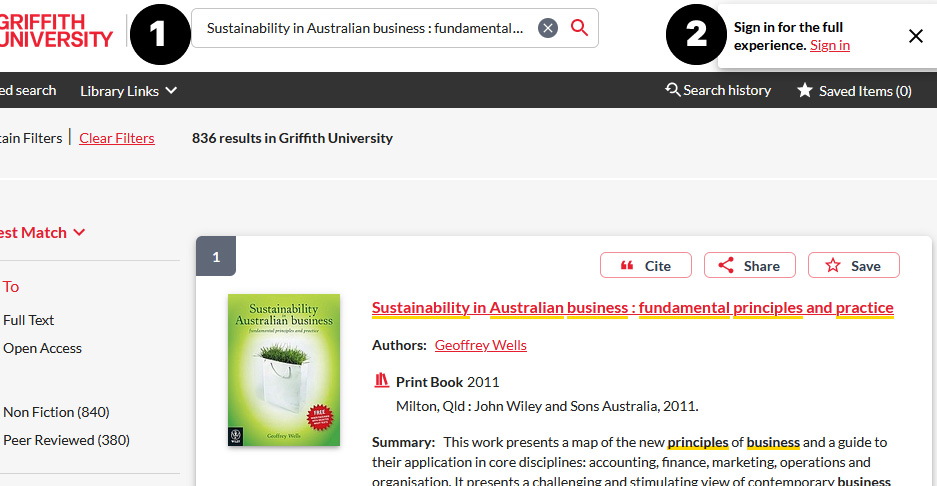Expand the Library Links menu

point(128,91)
